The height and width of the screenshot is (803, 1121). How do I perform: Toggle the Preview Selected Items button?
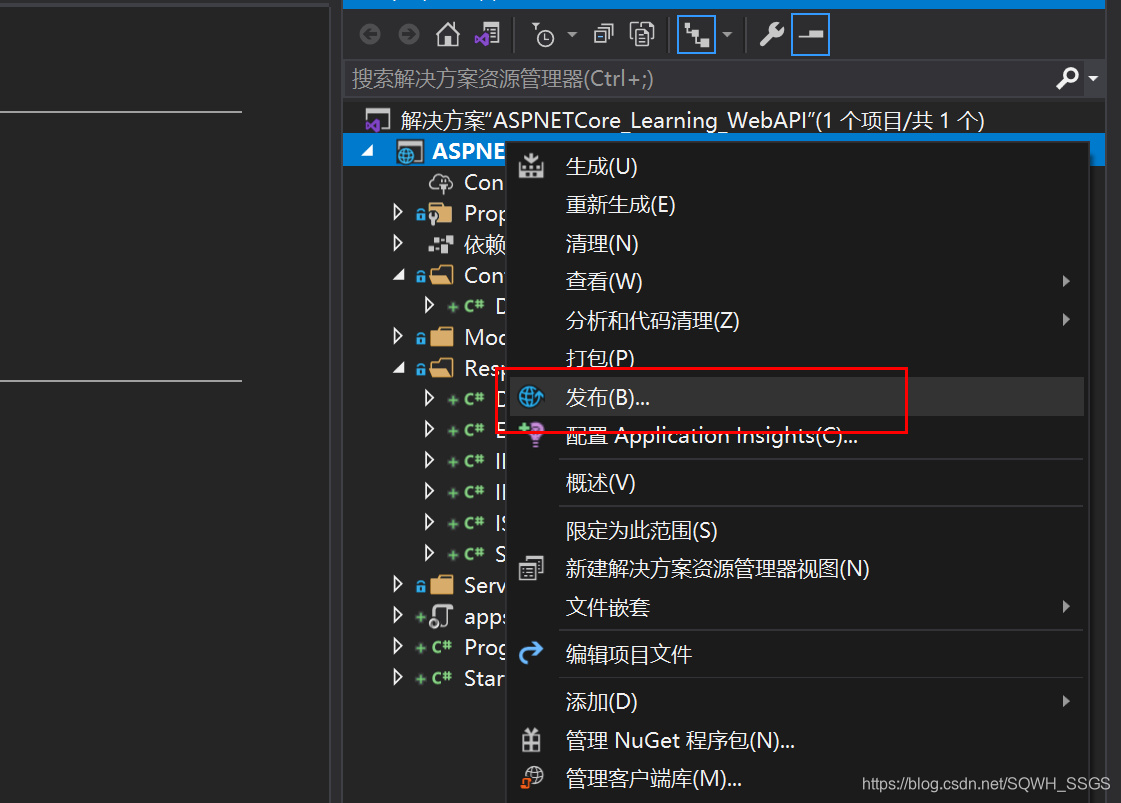point(810,34)
